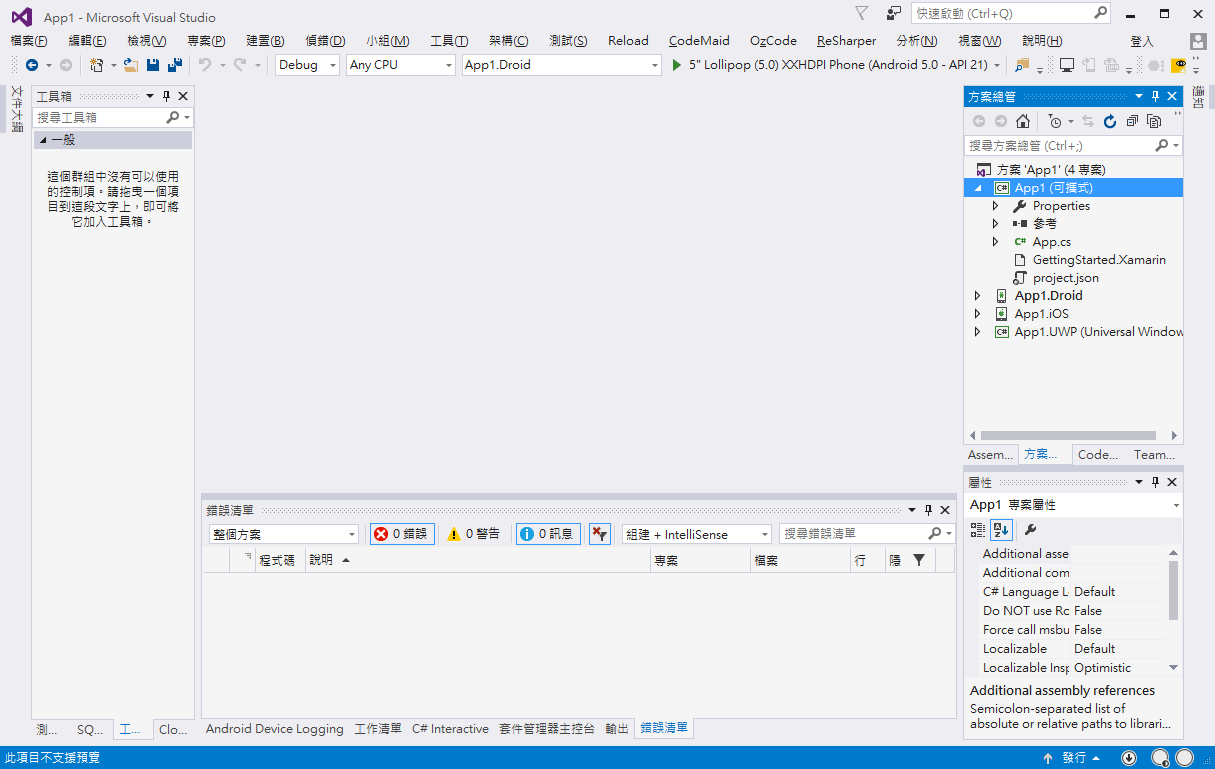
Task: Toggle the 0 訊息 messages filter
Action: point(548,534)
